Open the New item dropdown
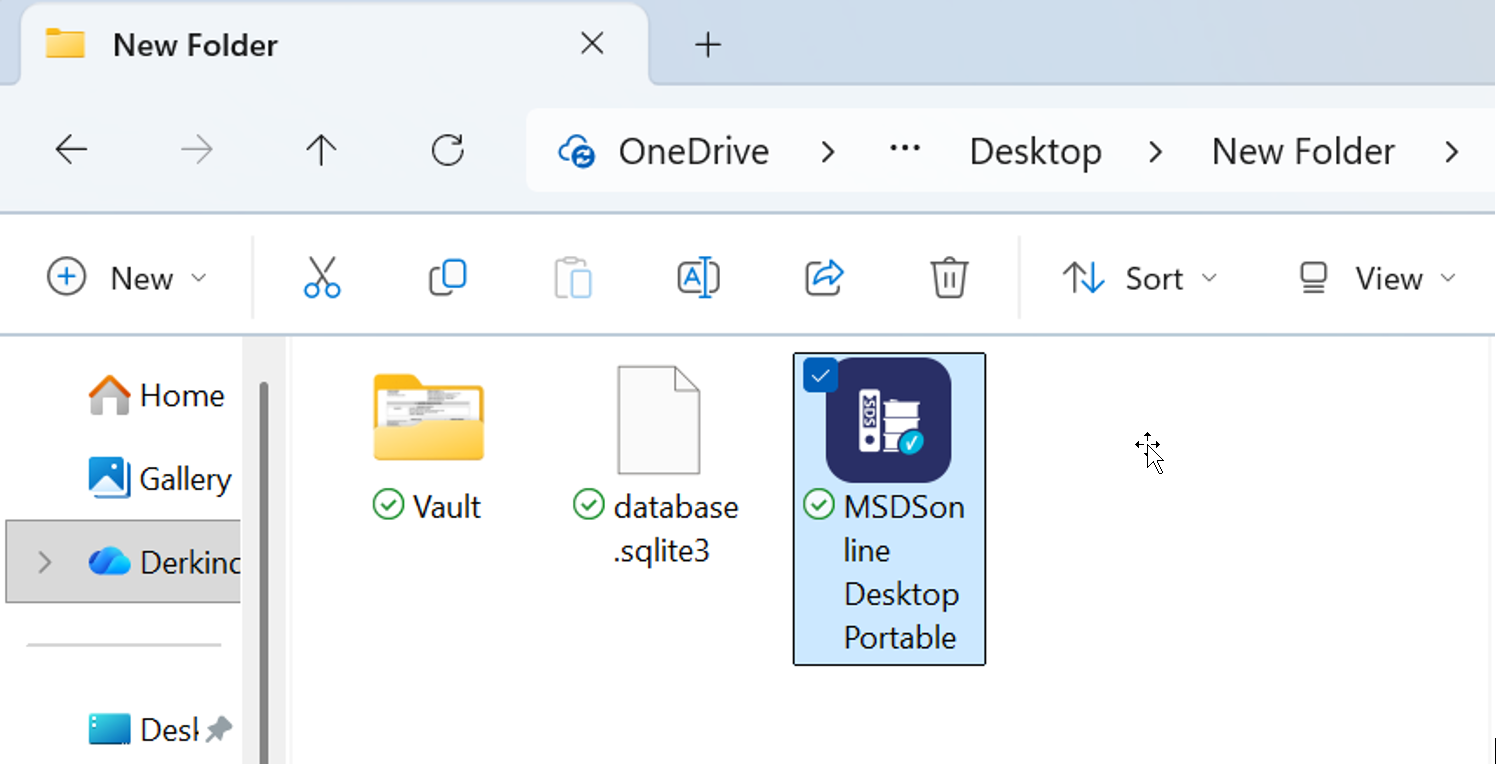This screenshot has width=1496, height=764. [x=127, y=278]
